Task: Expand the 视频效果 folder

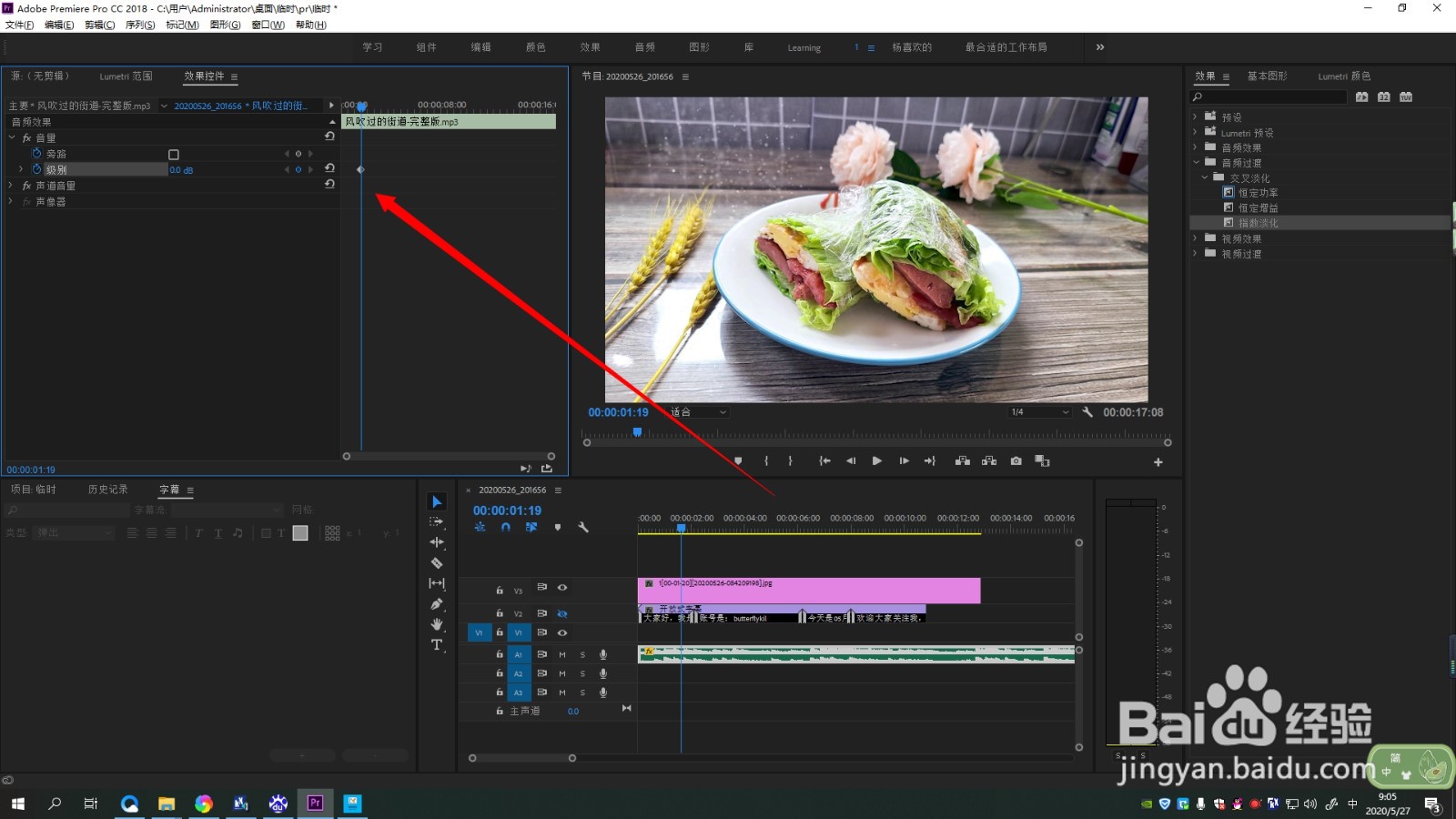Action: click(x=1195, y=238)
